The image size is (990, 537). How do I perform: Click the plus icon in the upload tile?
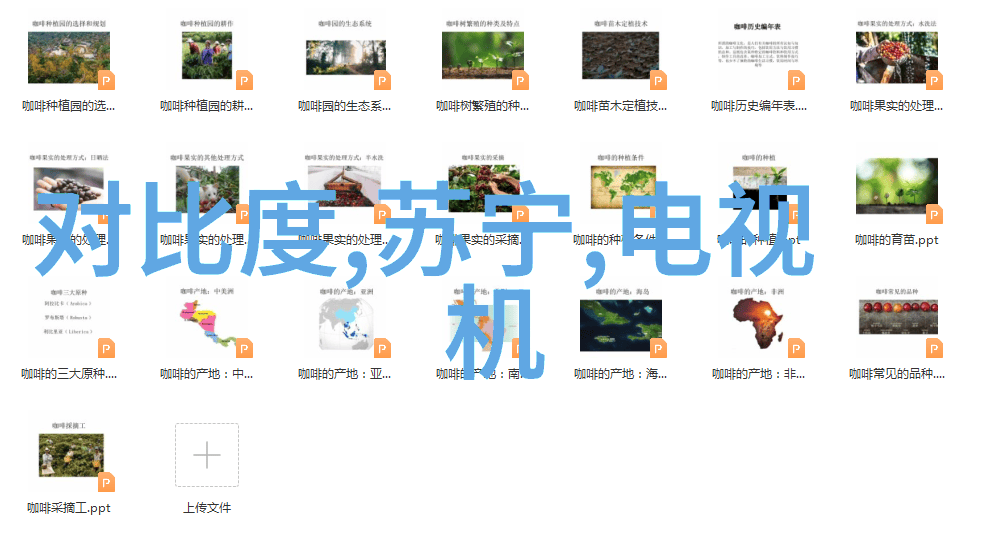click(207, 456)
